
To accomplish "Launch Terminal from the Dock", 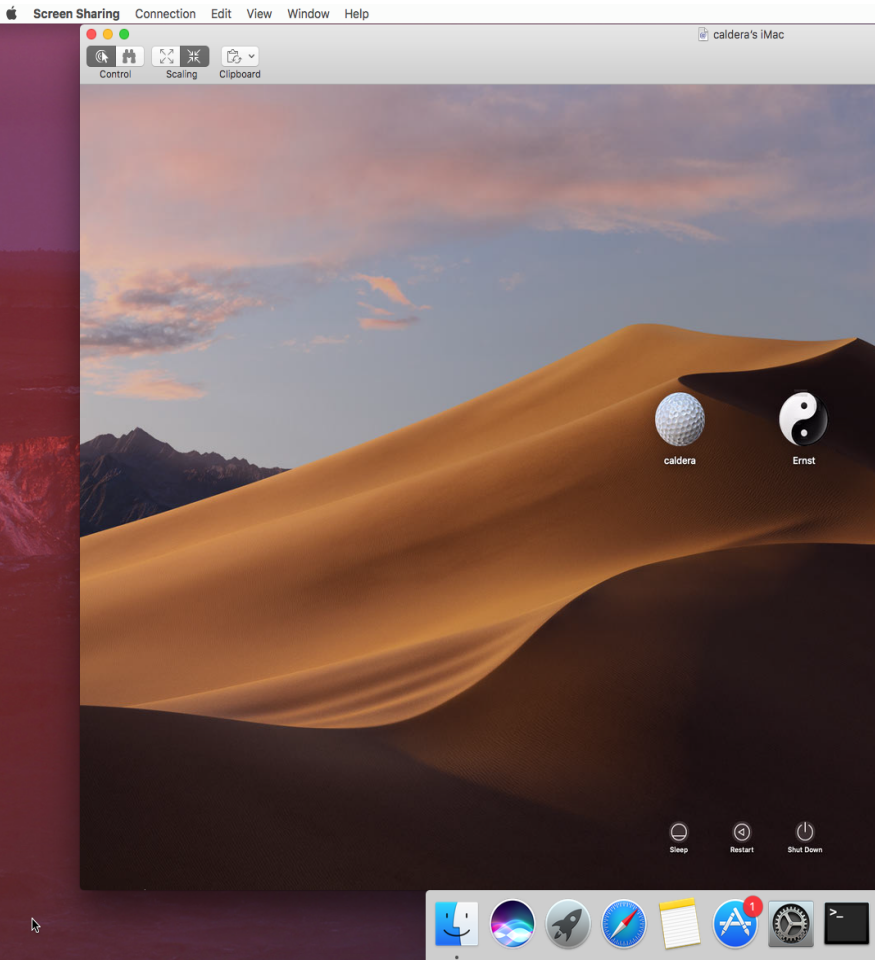I will point(845,922).
